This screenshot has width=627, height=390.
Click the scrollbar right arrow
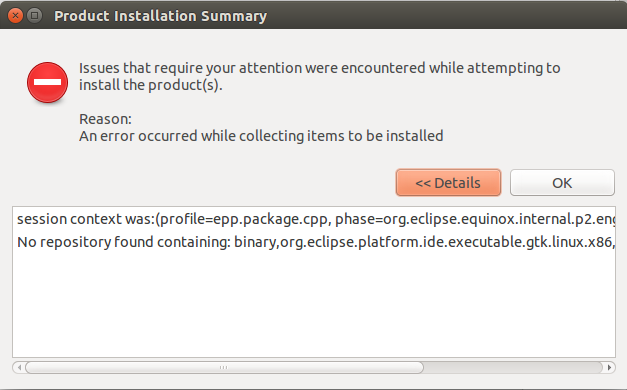tap(609, 367)
